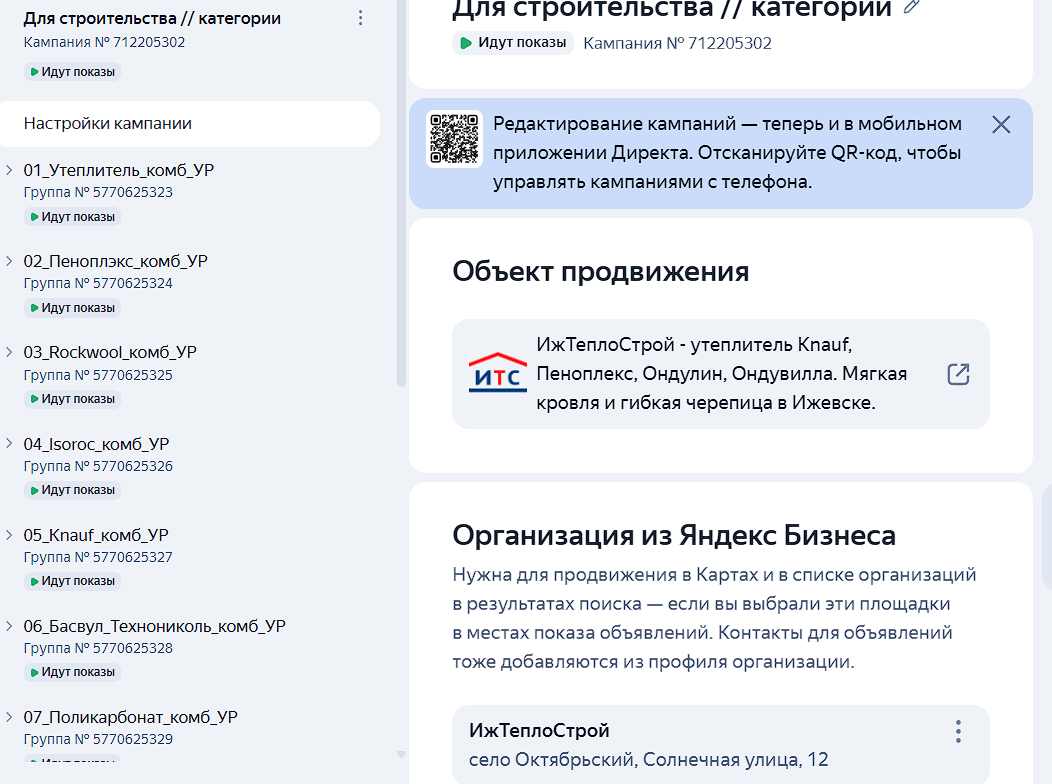Expand group 05_Knauf_комб_УР
This screenshot has width=1052, height=784.
click(9, 535)
